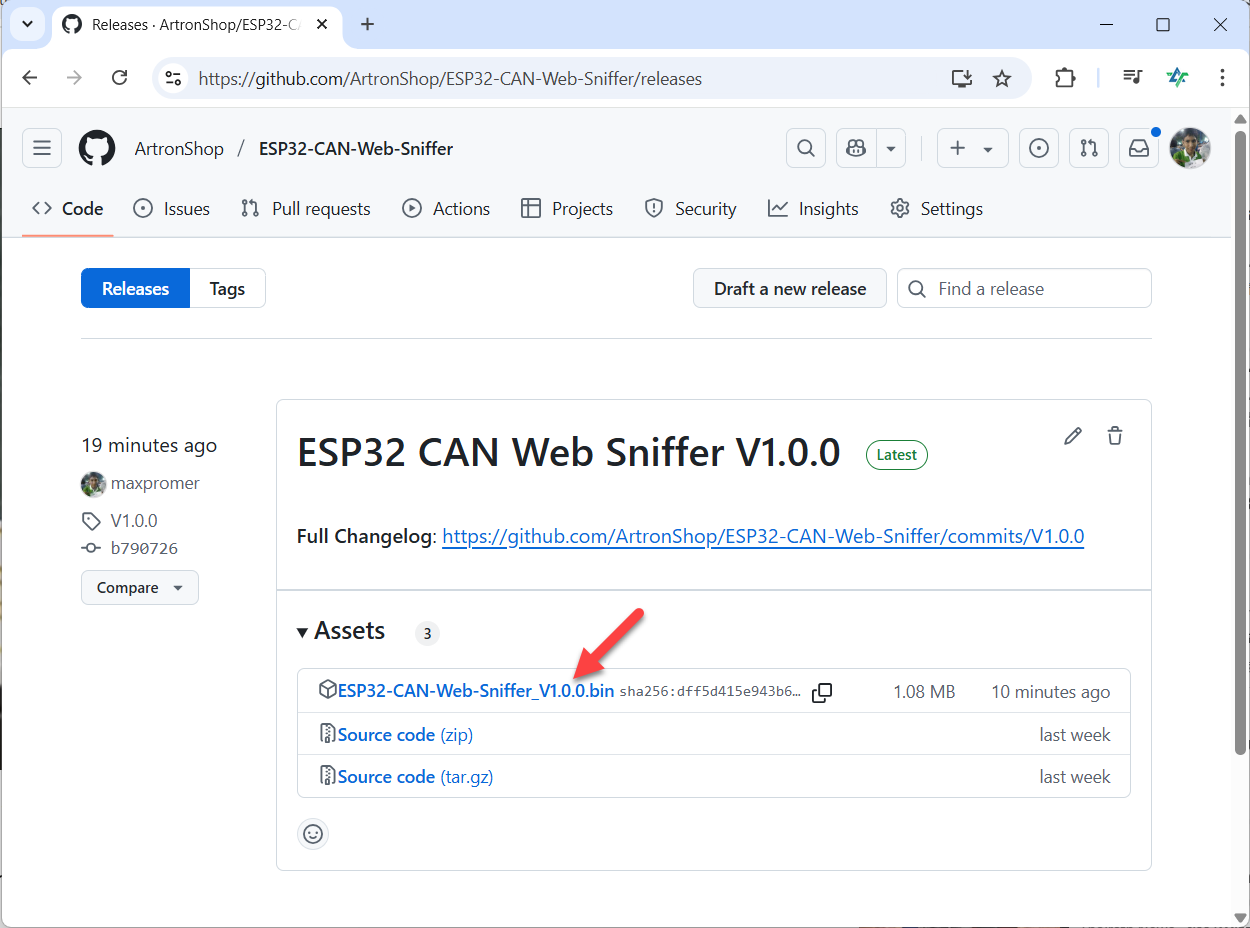The image size is (1250, 928).
Task: Open commit b790726
Action: point(144,548)
